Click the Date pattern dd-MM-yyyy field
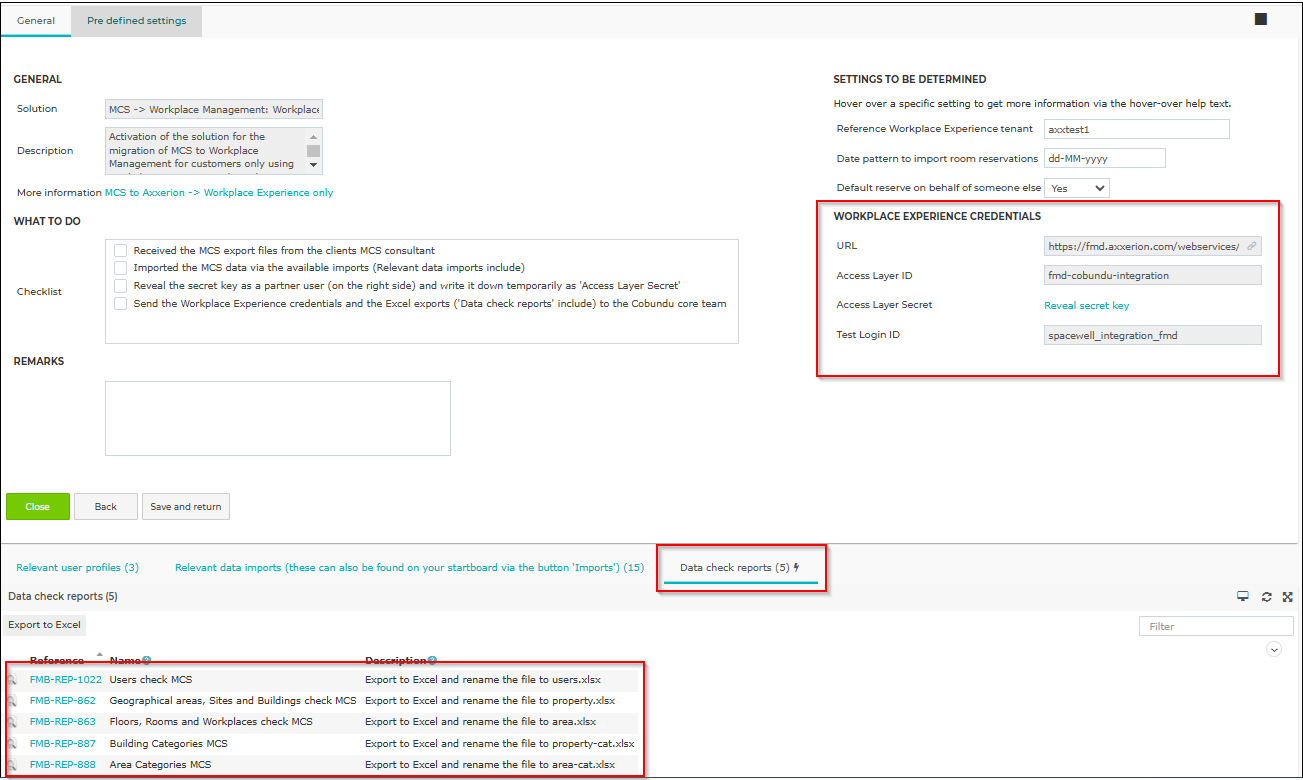This screenshot has width=1303, height=780. point(1105,158)
